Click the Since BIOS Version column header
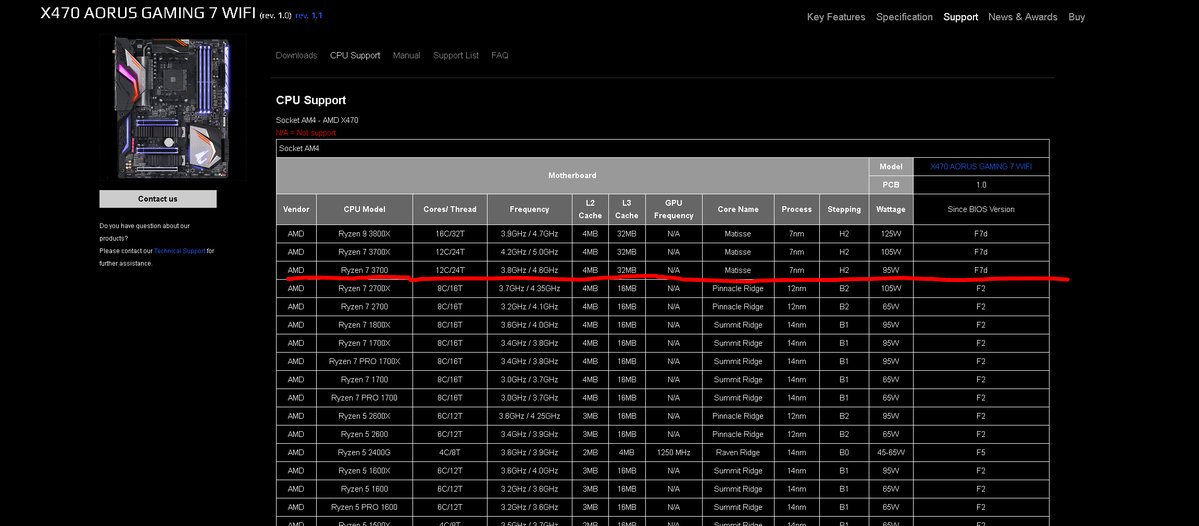Screen dimensions: 1199x526 point(981,209)
